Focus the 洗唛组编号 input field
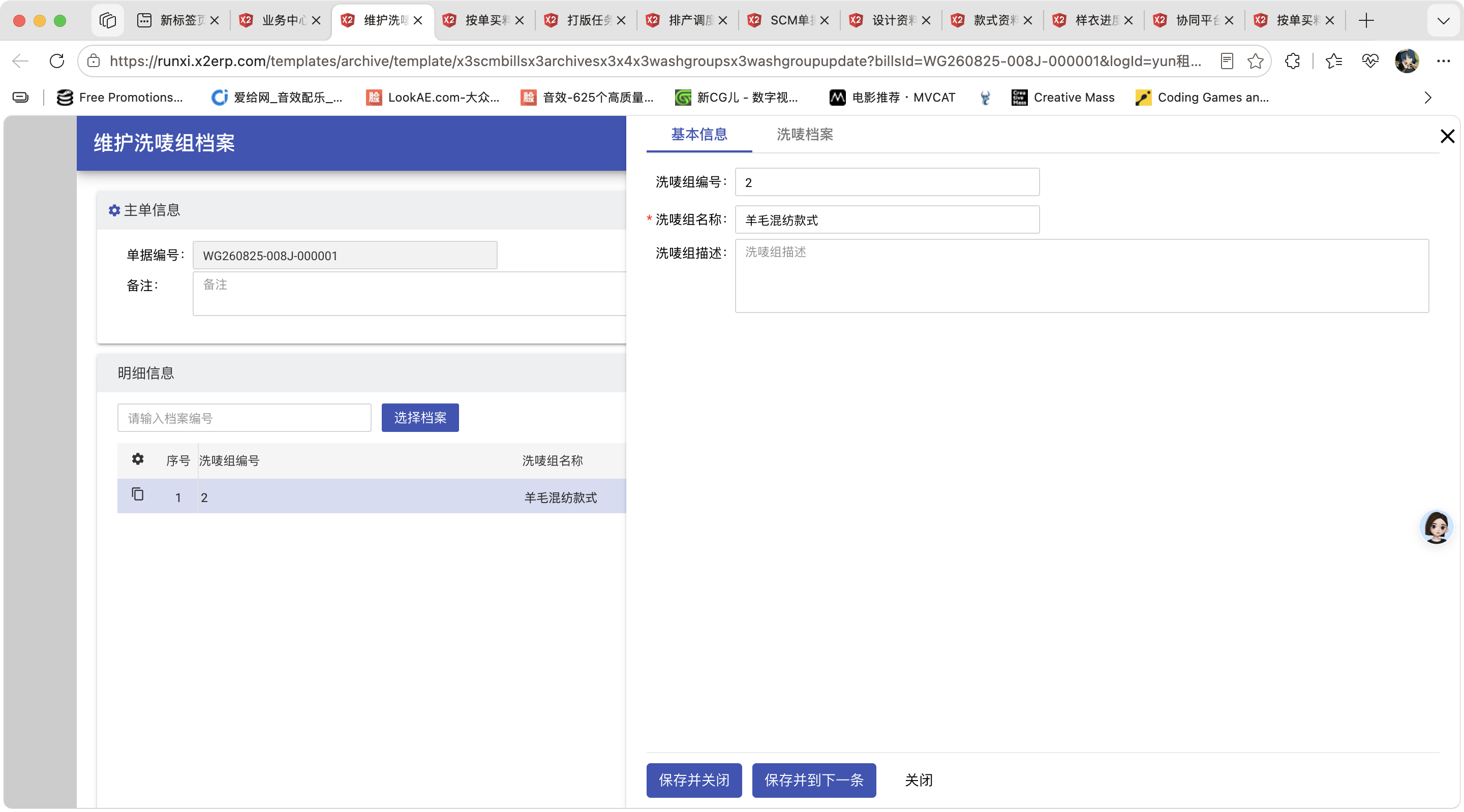Image resolution: width=1464 pixels, height=812 pixels. [x=887, y=182]
